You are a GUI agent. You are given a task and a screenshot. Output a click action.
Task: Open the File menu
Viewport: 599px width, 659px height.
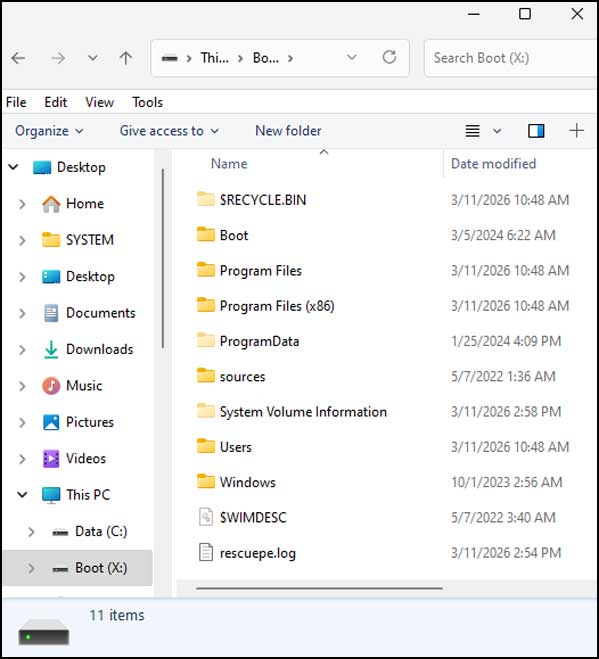pyautogui.click(x=16, y=102)
